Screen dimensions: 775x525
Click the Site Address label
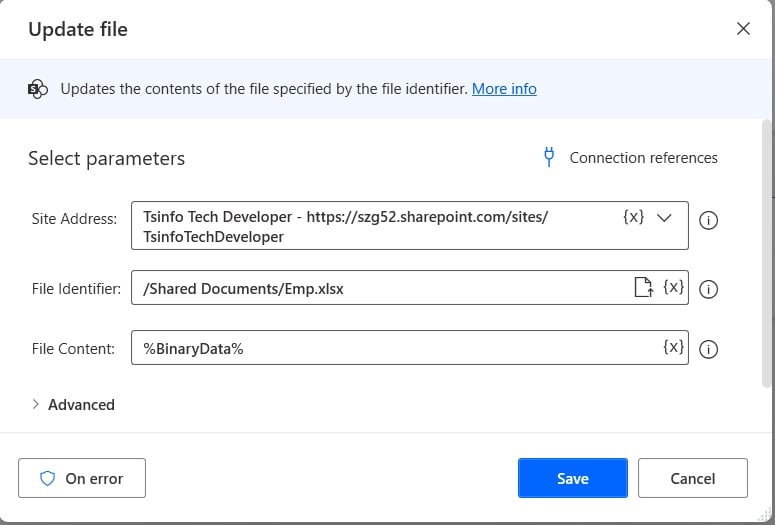click(x=74, y=219)
